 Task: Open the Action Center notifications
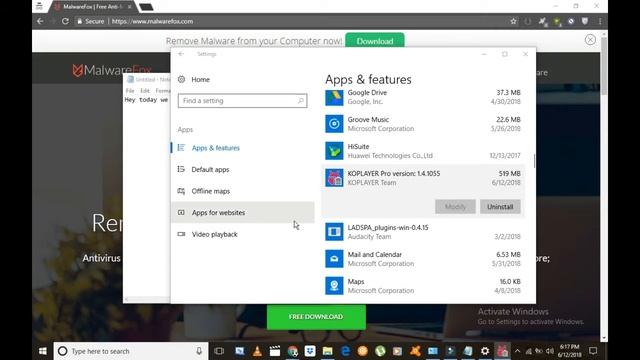593,351
